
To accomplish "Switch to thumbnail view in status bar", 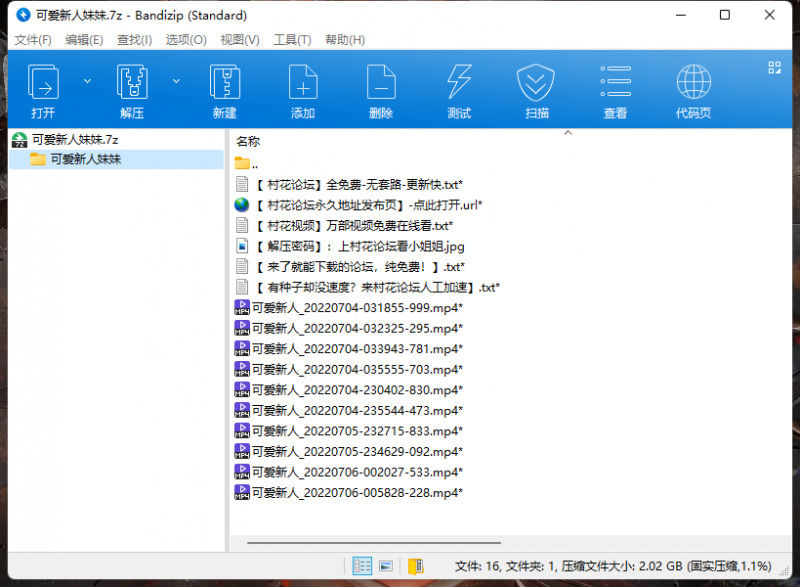I will tap(386, 566).
